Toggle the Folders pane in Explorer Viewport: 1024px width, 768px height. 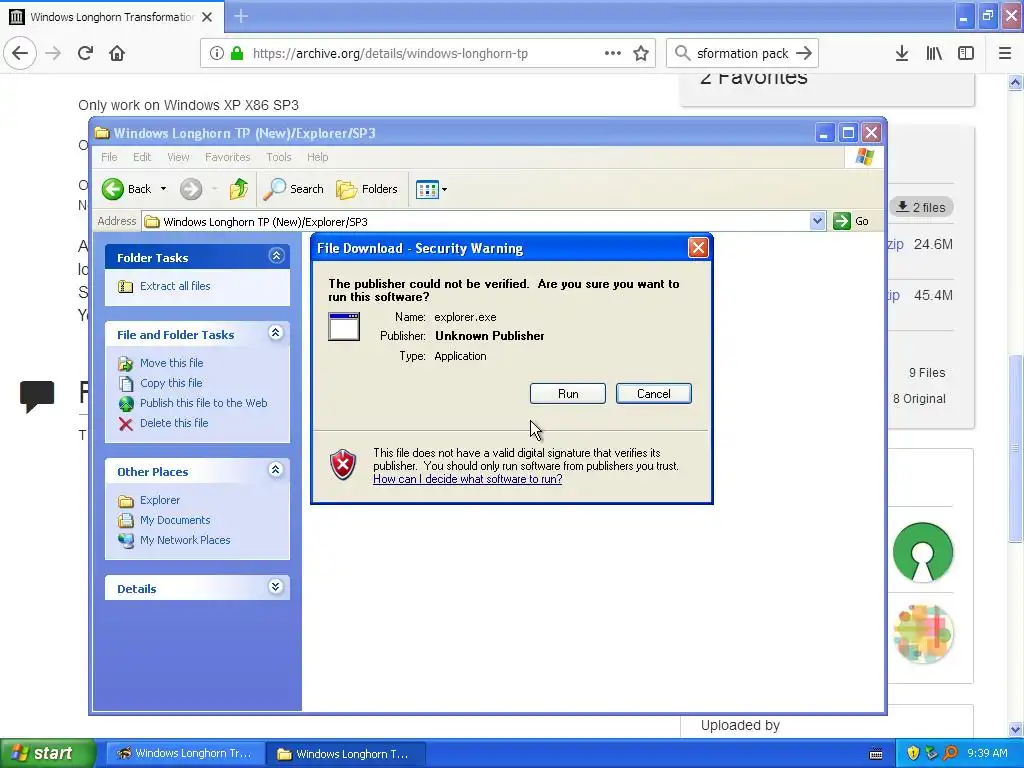[x=367, y=189]
